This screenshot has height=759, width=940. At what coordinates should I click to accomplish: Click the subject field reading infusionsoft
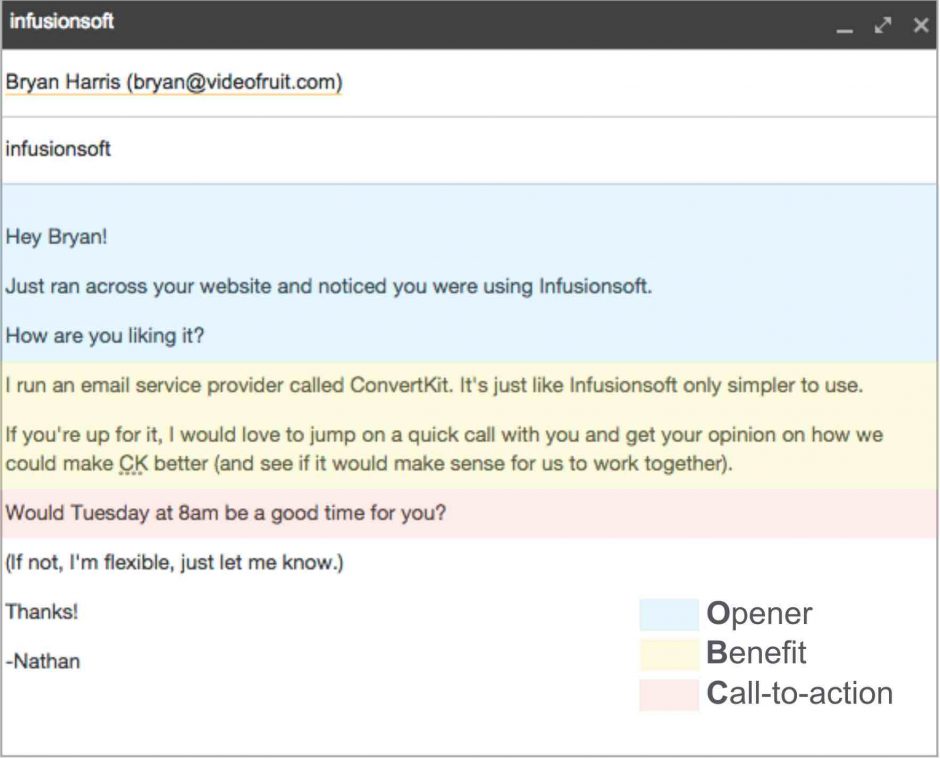click(58, 149)
